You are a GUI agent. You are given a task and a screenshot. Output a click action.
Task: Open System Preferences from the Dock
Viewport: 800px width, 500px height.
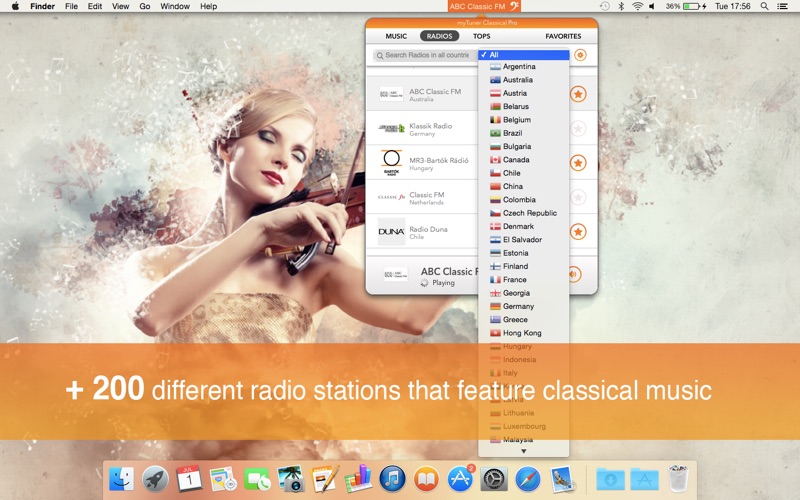[x=494, y=479]
